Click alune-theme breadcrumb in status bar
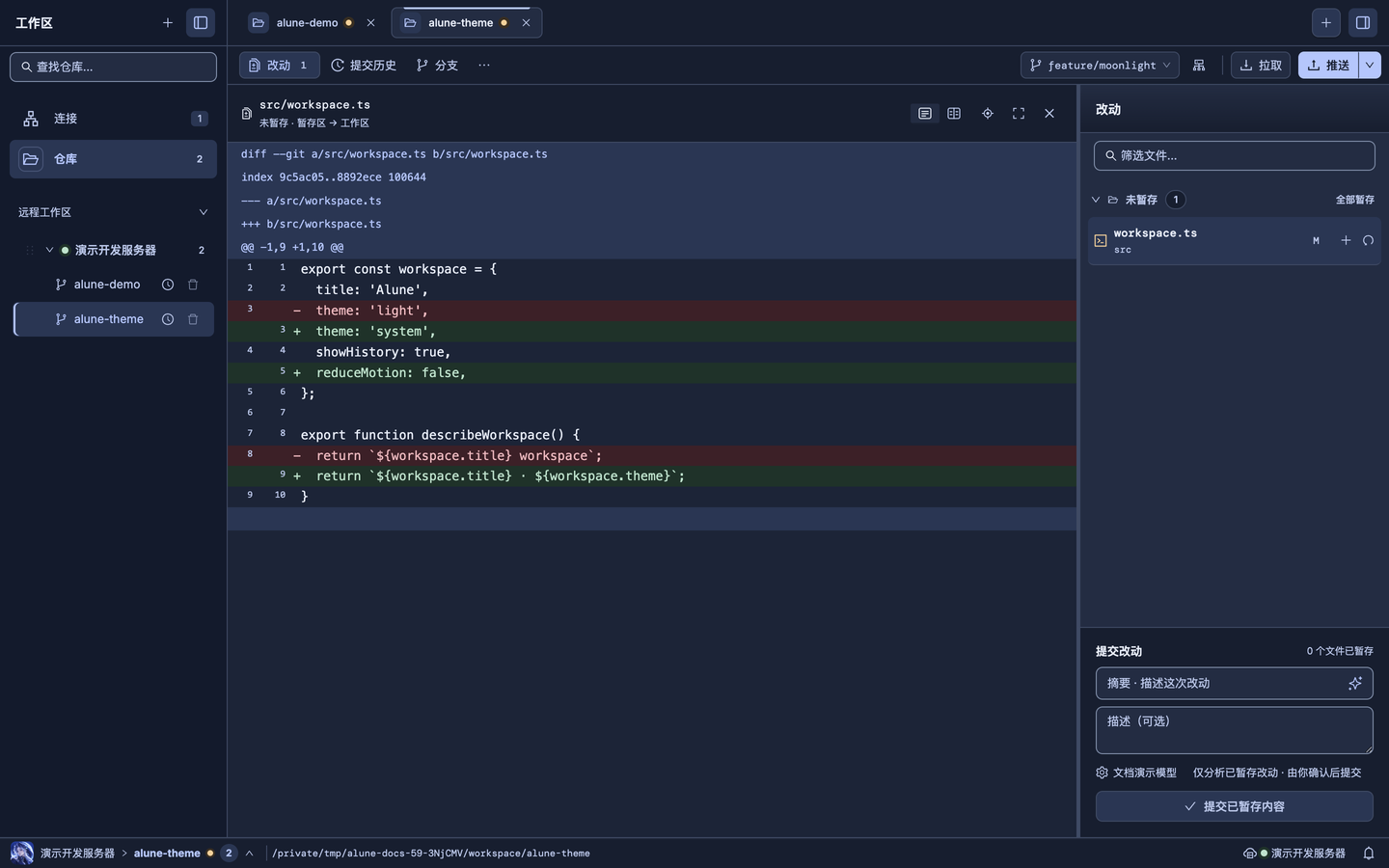Screen dimensions: 1389x868 click(167, 854)
